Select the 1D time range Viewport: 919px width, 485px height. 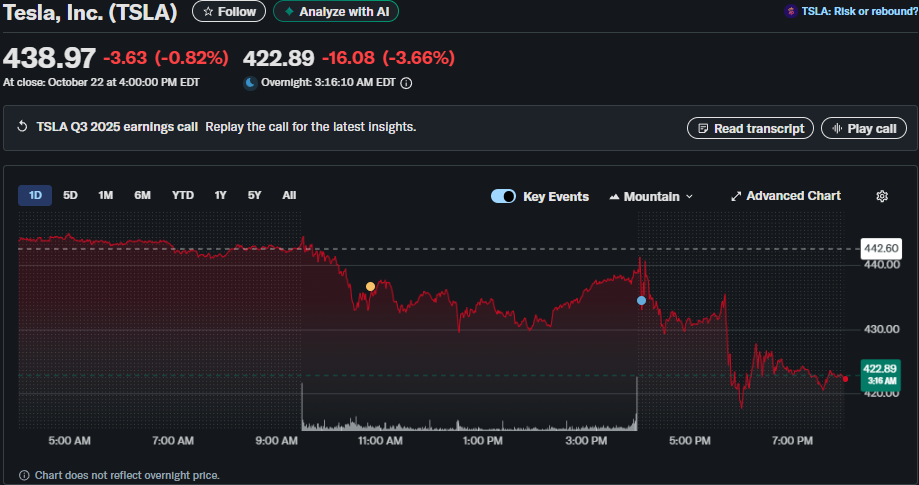pos(35,196)
